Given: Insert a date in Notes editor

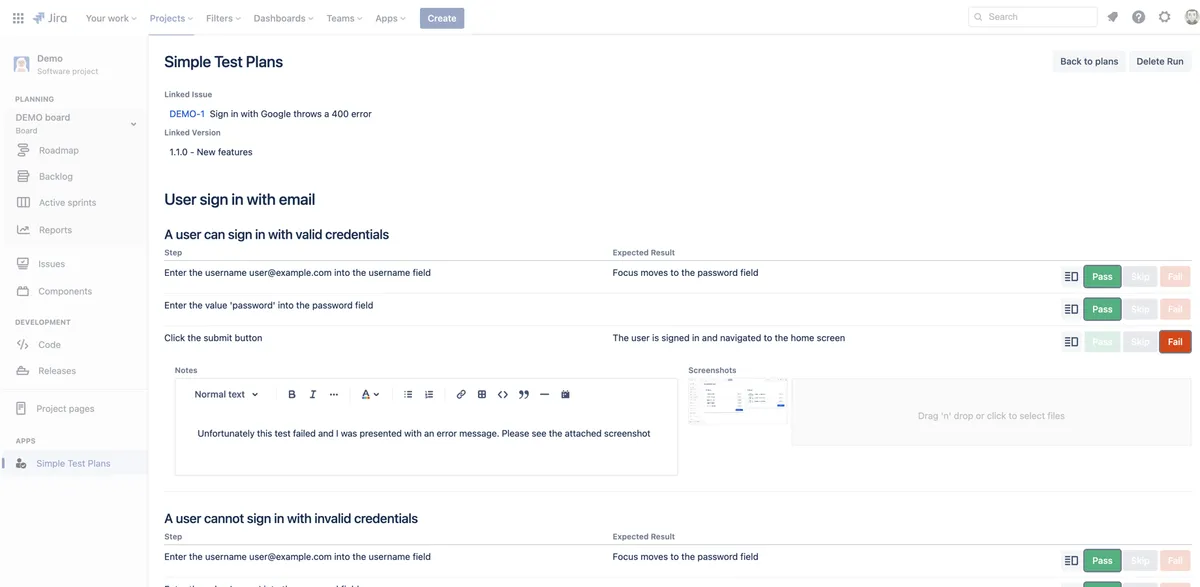Looking at the screenshot, I should (x=565, y=394).
